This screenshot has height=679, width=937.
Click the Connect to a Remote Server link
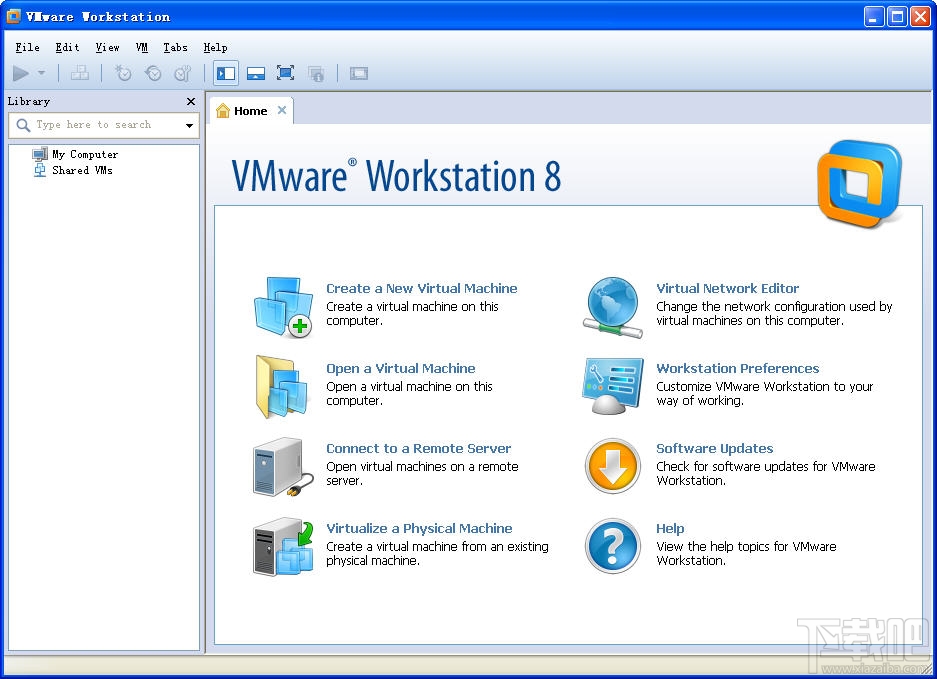(419, 449)
